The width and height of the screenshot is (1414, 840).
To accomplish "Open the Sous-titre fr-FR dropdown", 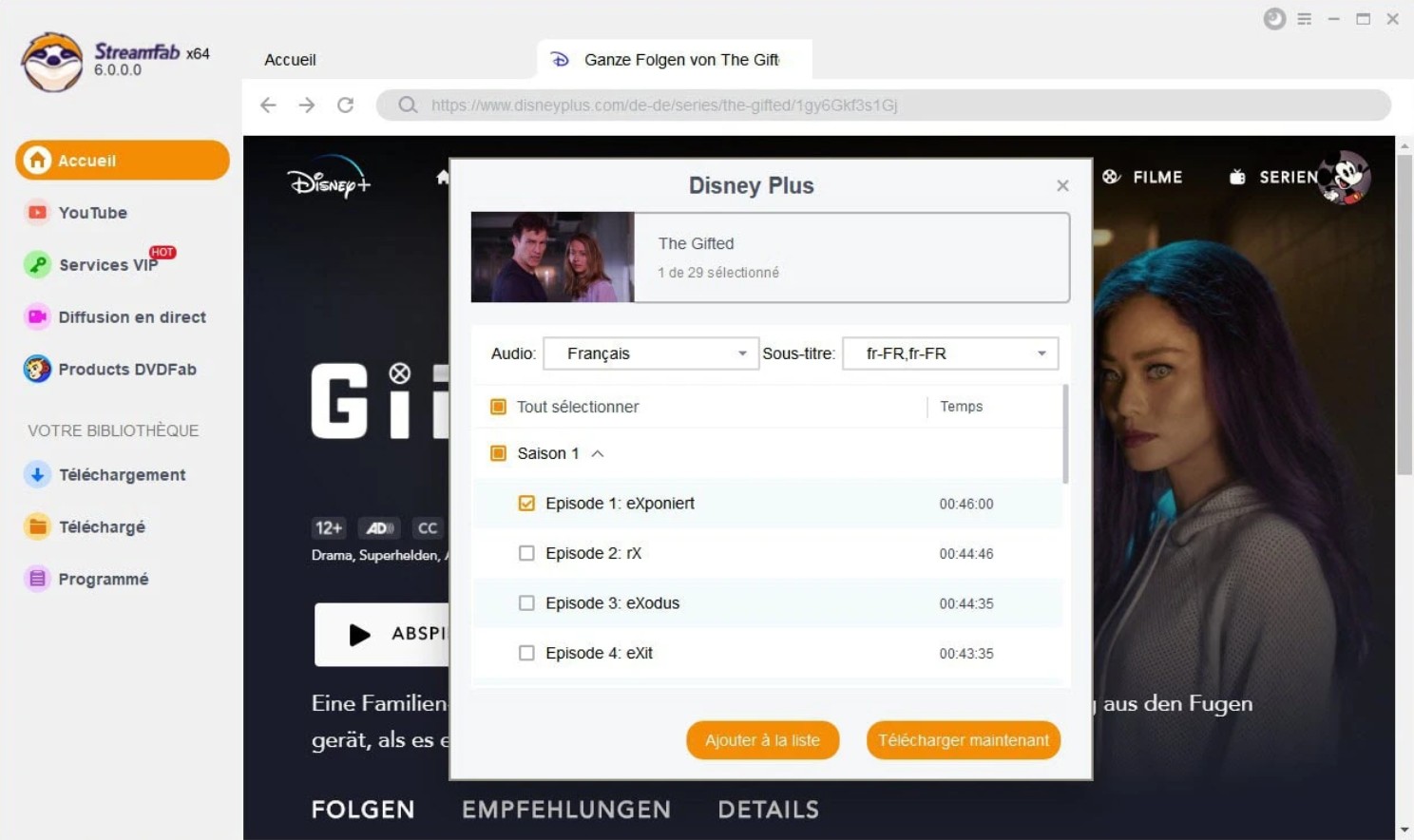I will [x=950, y=353].
